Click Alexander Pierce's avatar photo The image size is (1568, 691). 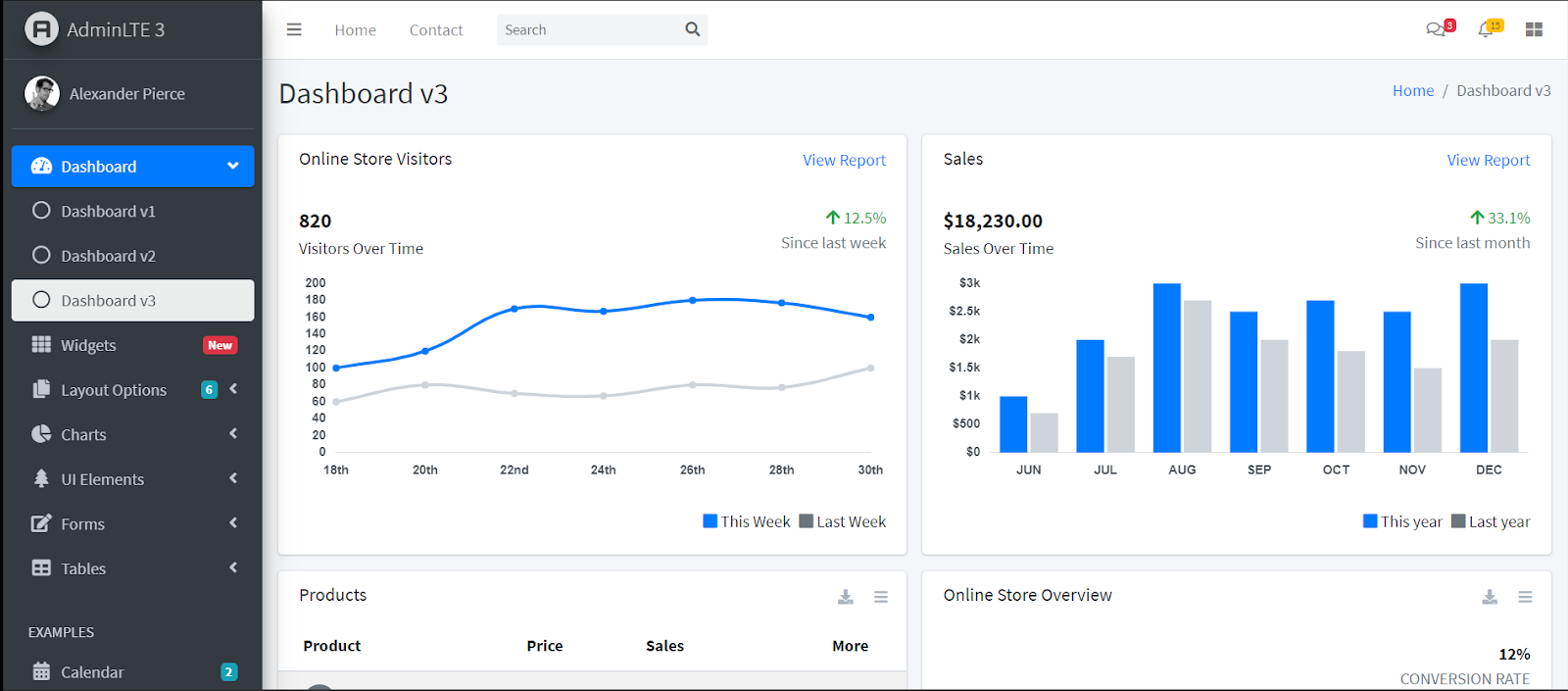pos(42,94)
